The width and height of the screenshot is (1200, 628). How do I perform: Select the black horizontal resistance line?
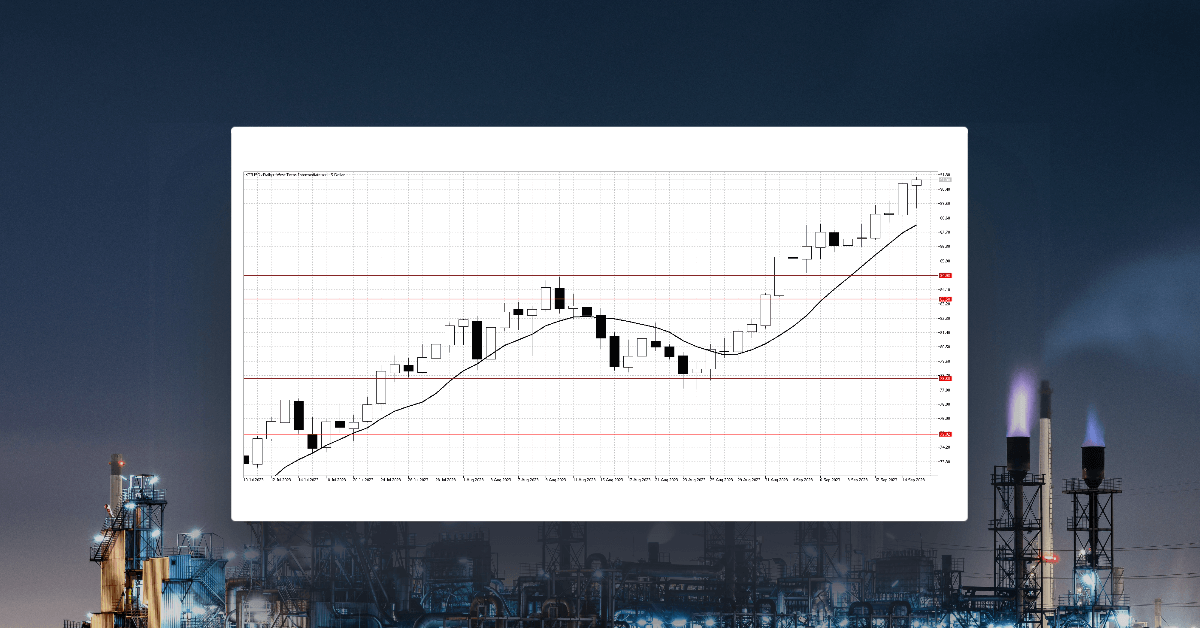click(x=600, y=273)
